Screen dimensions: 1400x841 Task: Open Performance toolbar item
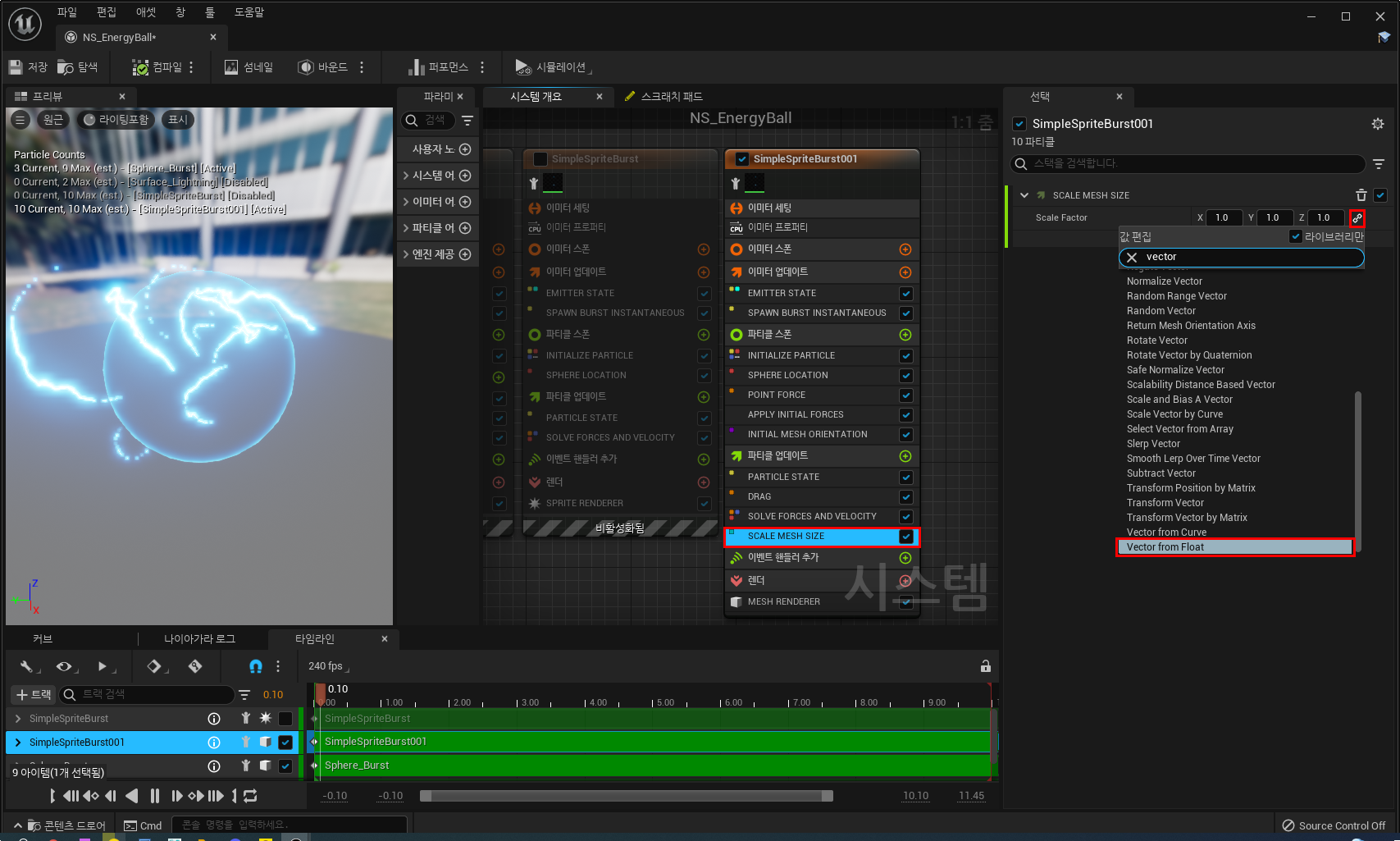pyautogui.click(x=438, y=67)
